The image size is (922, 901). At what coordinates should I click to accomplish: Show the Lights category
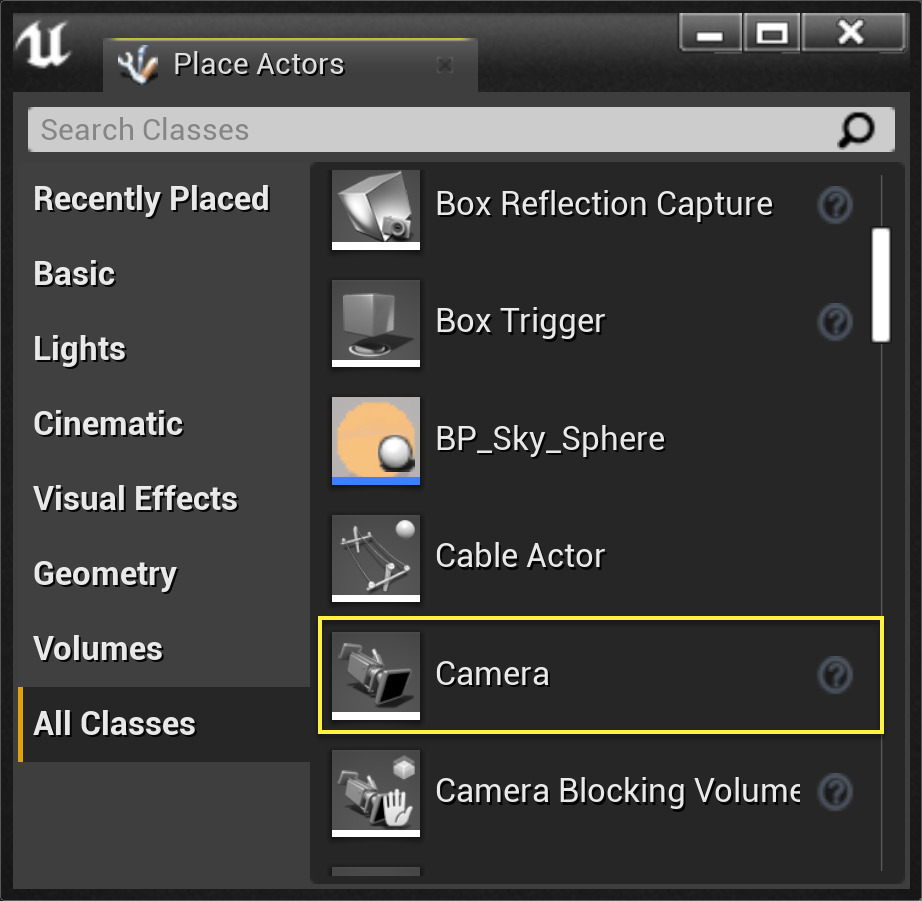click(x=80, y=349)
